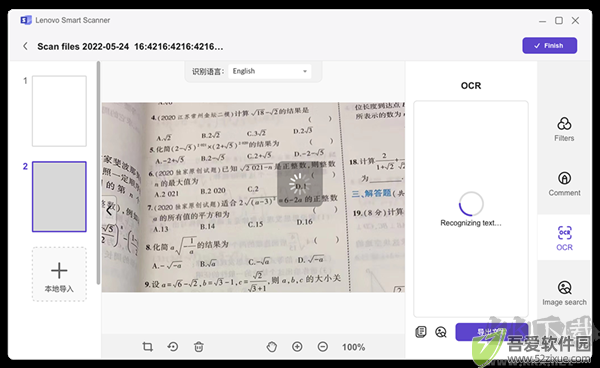Open the recognition language dropdown
Image resolution: width=600 pixels, height=368 pixels.
269,71
